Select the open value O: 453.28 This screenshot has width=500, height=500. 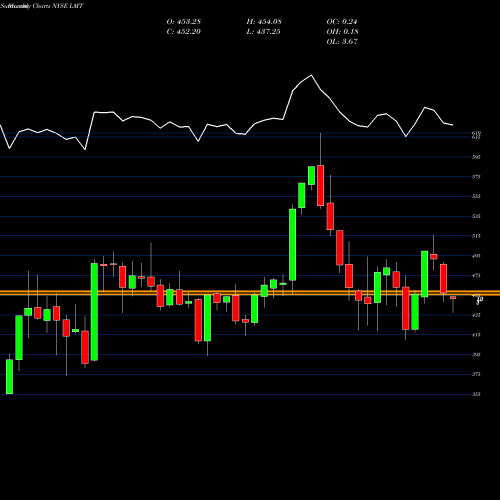tap(184, 22)
